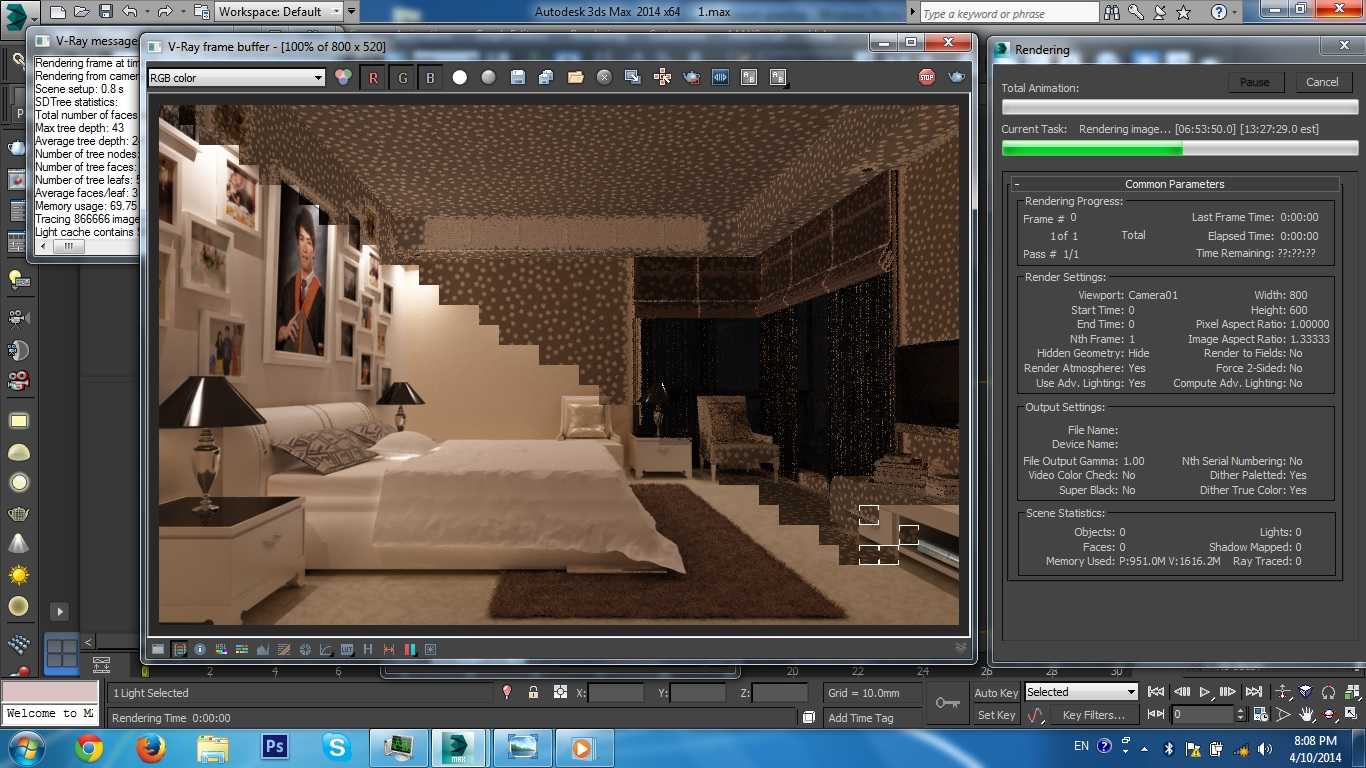The image size is (1366, 768).
Task: Open Selected key filter dropdown
Action: pos(1082,692)
